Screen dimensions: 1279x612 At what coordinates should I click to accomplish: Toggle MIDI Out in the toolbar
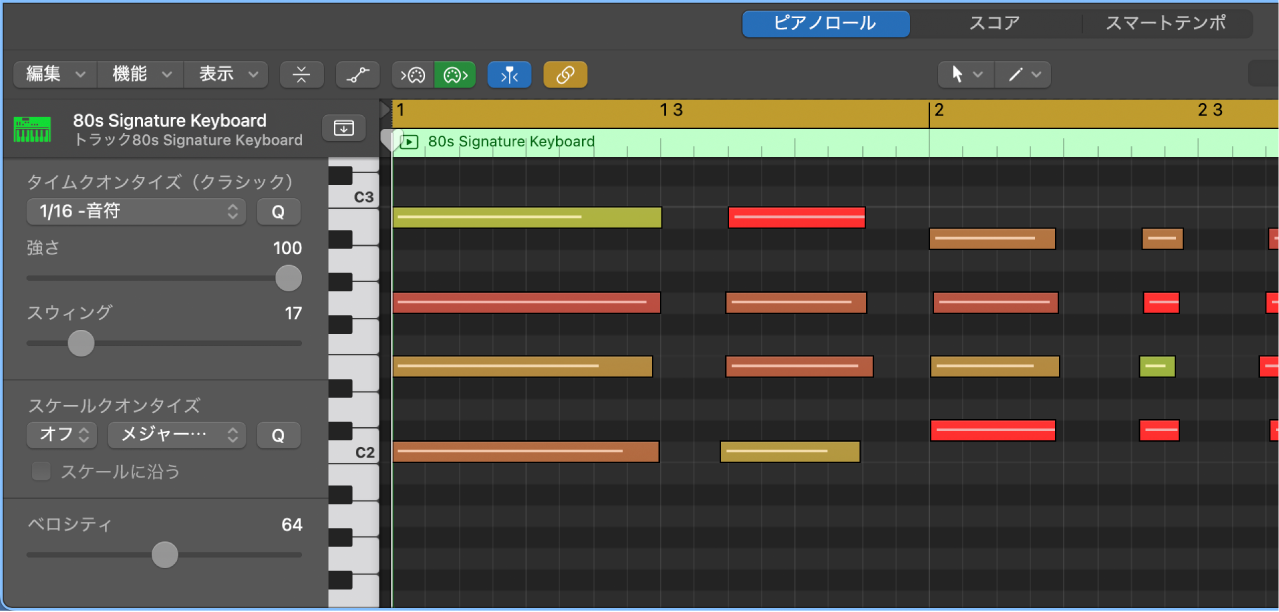click(x=455, y=74)
